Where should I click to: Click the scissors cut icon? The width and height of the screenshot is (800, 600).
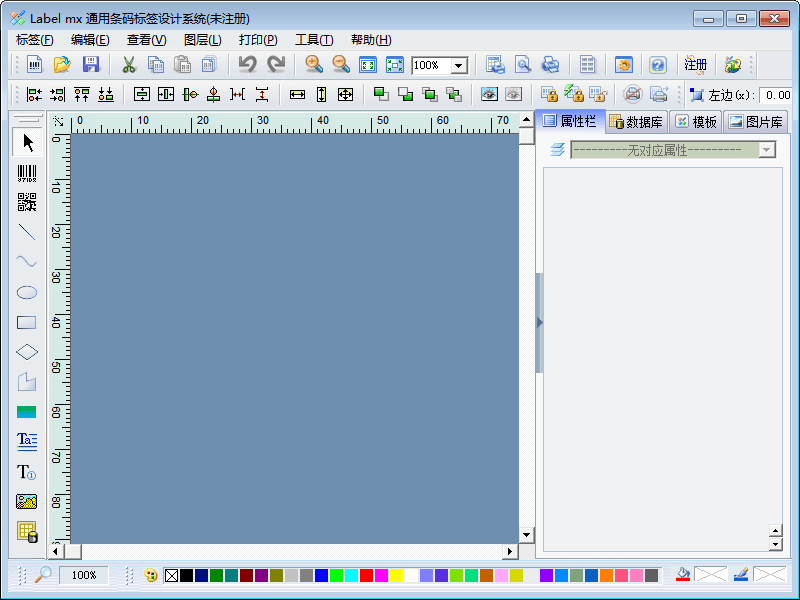(x=128, y=65)
